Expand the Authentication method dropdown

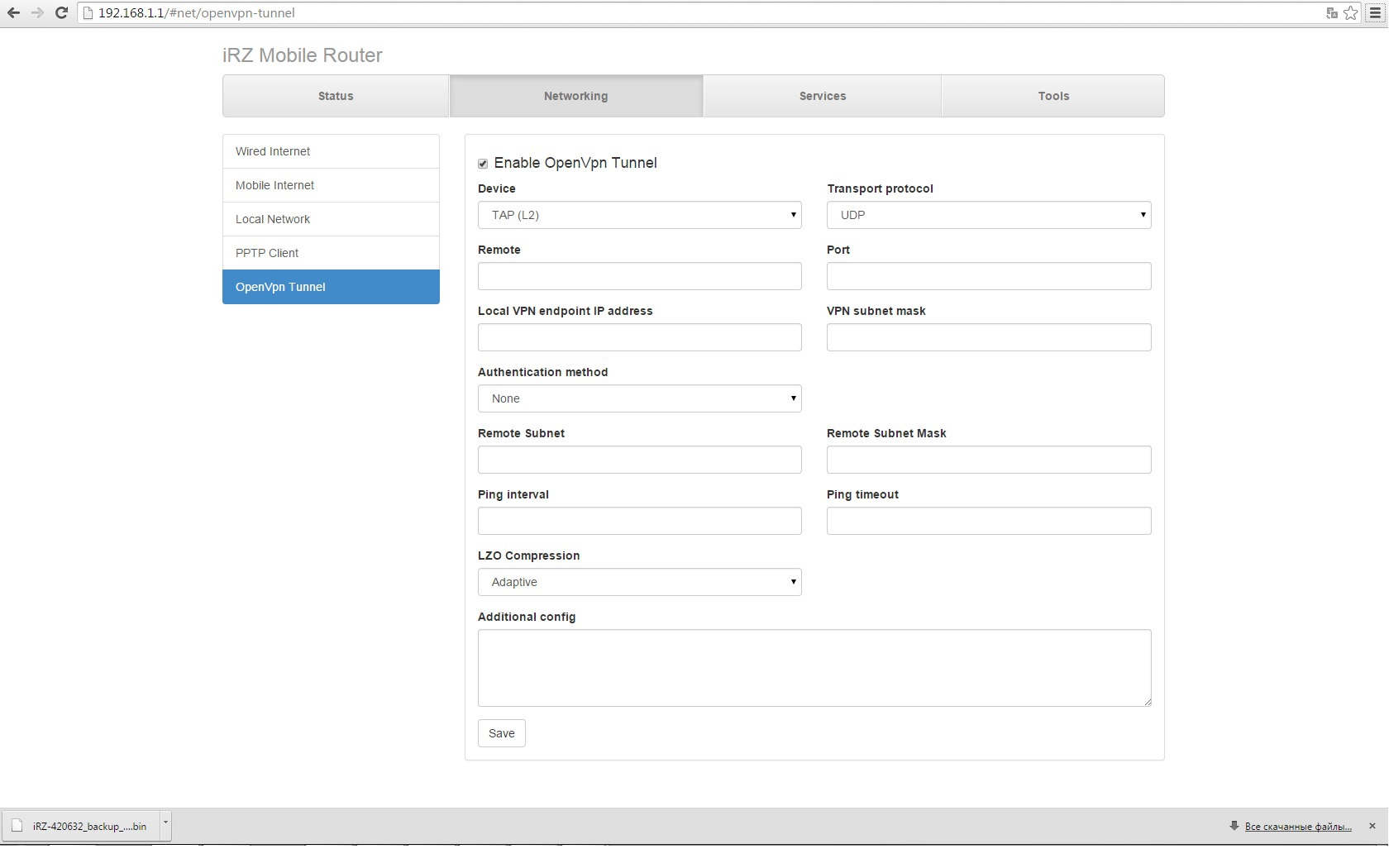point(640,398)
